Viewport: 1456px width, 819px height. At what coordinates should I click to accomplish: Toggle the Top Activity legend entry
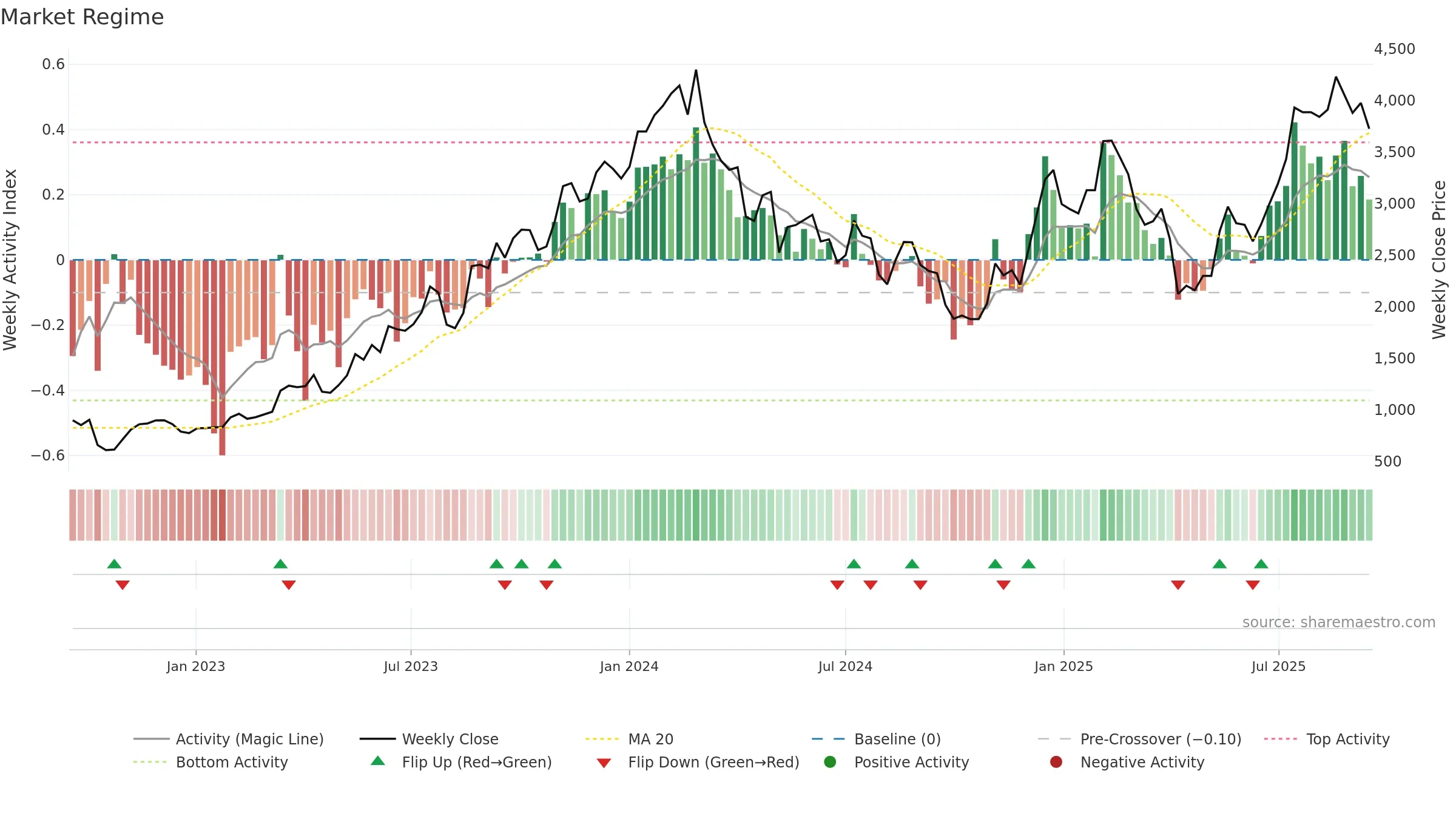tap(1327, 739)
